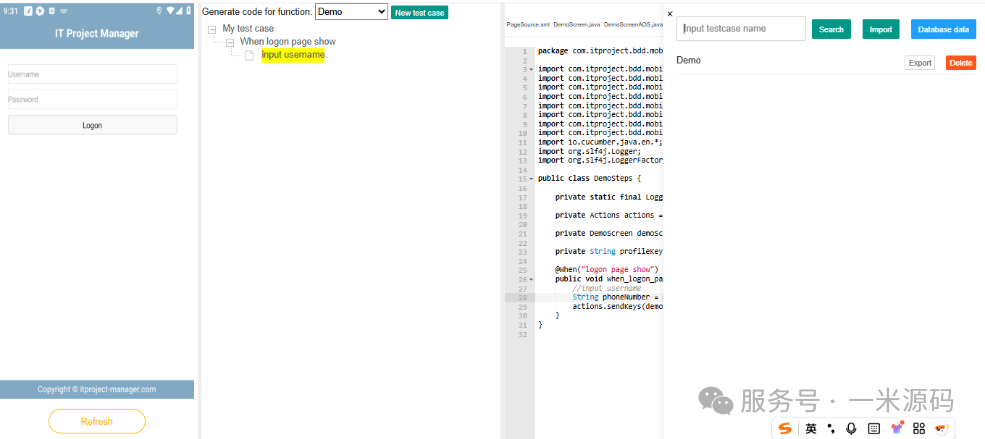Focus the Password field
The width and height of the screenshot is (985, 439).
tap(92, 99)
